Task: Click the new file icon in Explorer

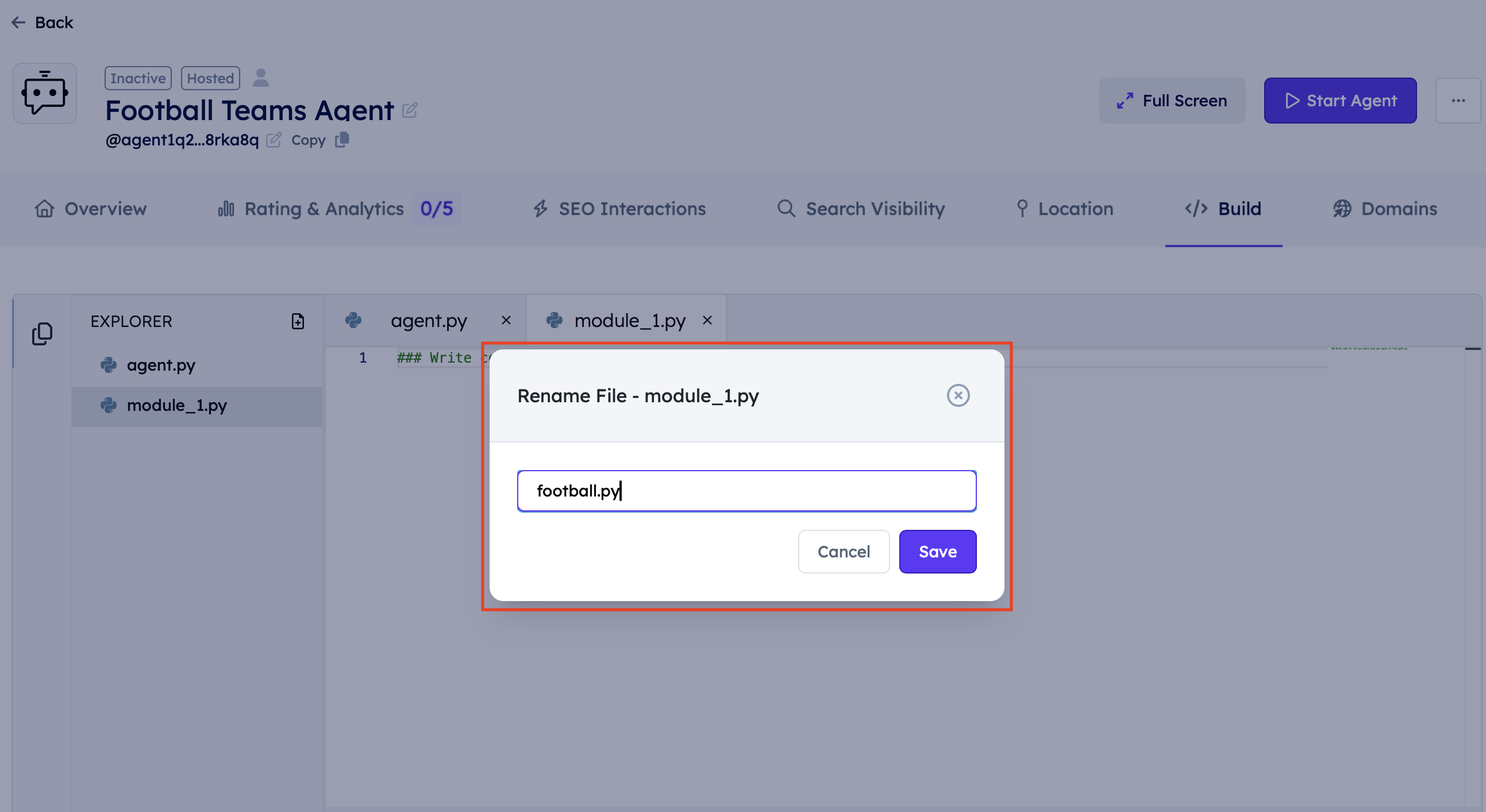Action: [298, 321]
